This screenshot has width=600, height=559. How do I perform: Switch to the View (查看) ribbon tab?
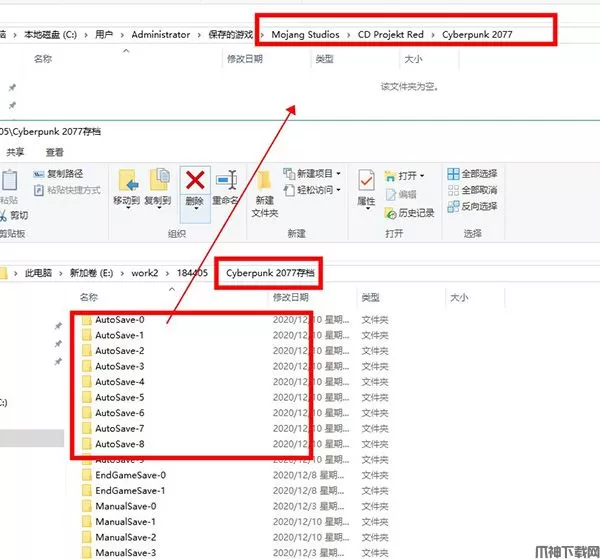pos(54,152)
